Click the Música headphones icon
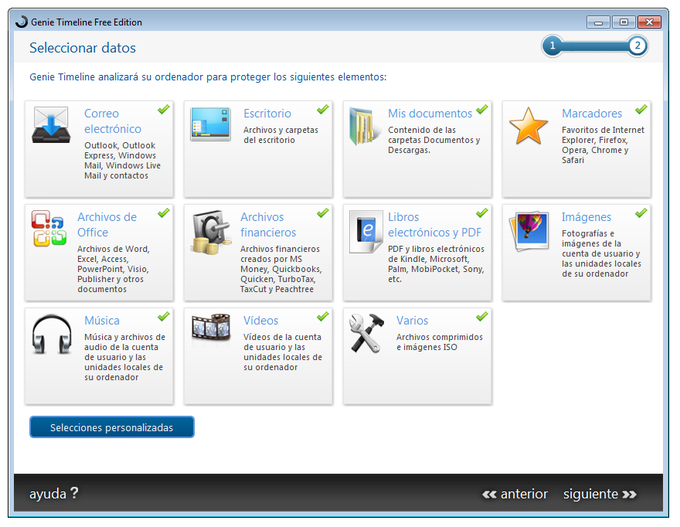 coord(52,334)
